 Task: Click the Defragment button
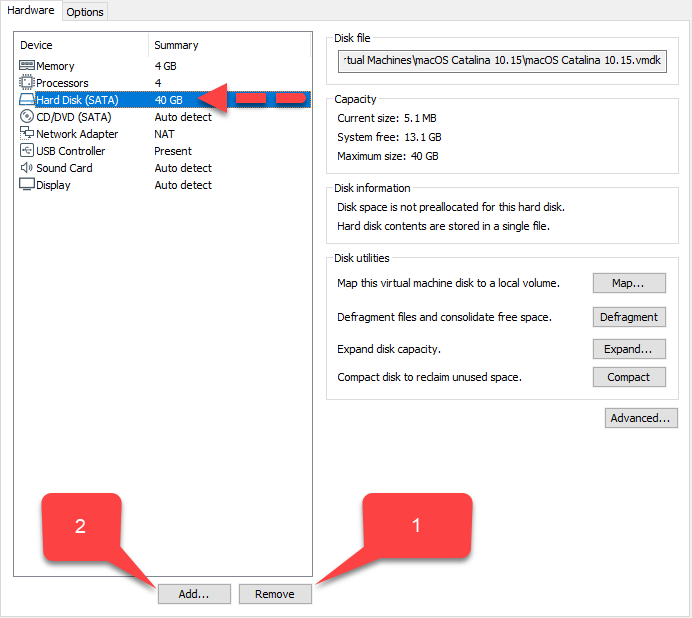pyautogui.click(x=629, y=317)
